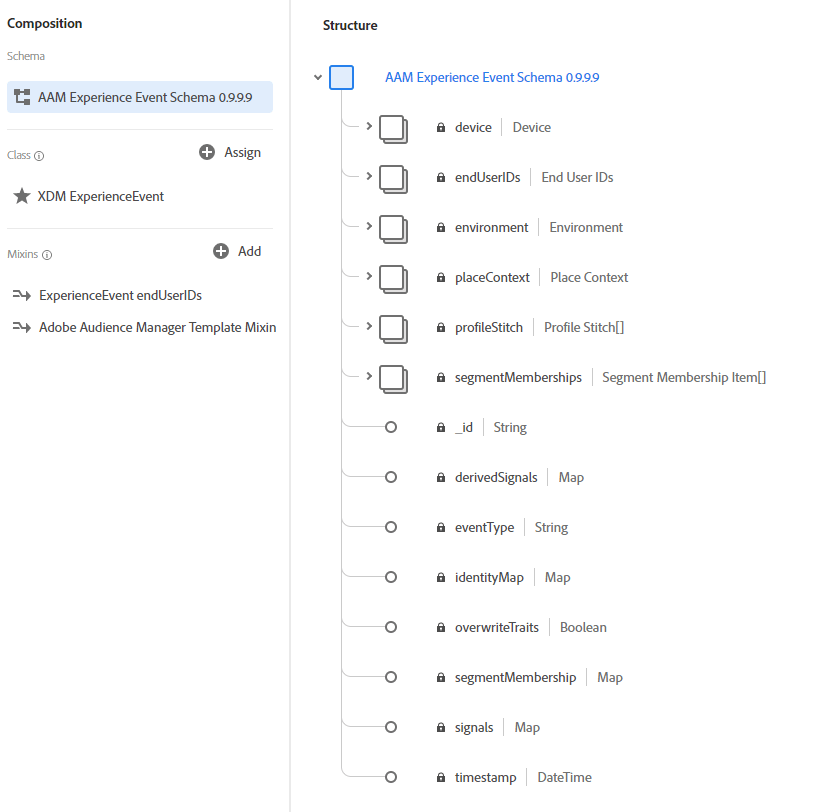This screenshot has height=812, width=840.
Task: Collapse the root schema node chevron
Action: coord(318,77)
